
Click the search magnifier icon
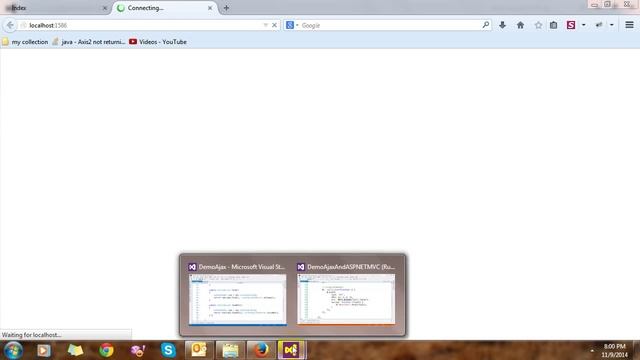[x=486, y=25]
